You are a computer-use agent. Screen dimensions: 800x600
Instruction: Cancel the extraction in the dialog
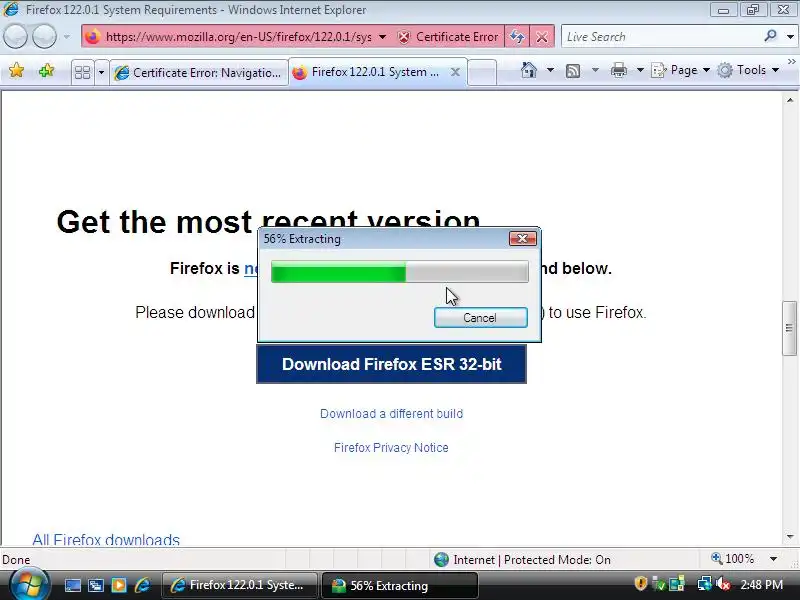click(480, 317)
